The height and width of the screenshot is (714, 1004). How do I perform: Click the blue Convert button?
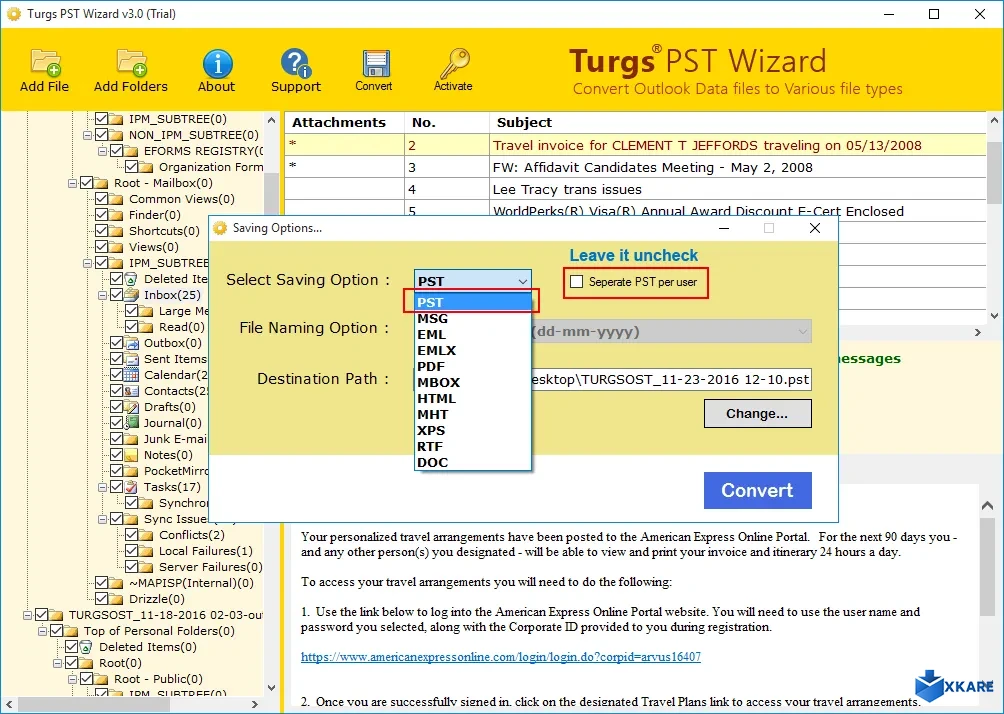coord(757,491)
